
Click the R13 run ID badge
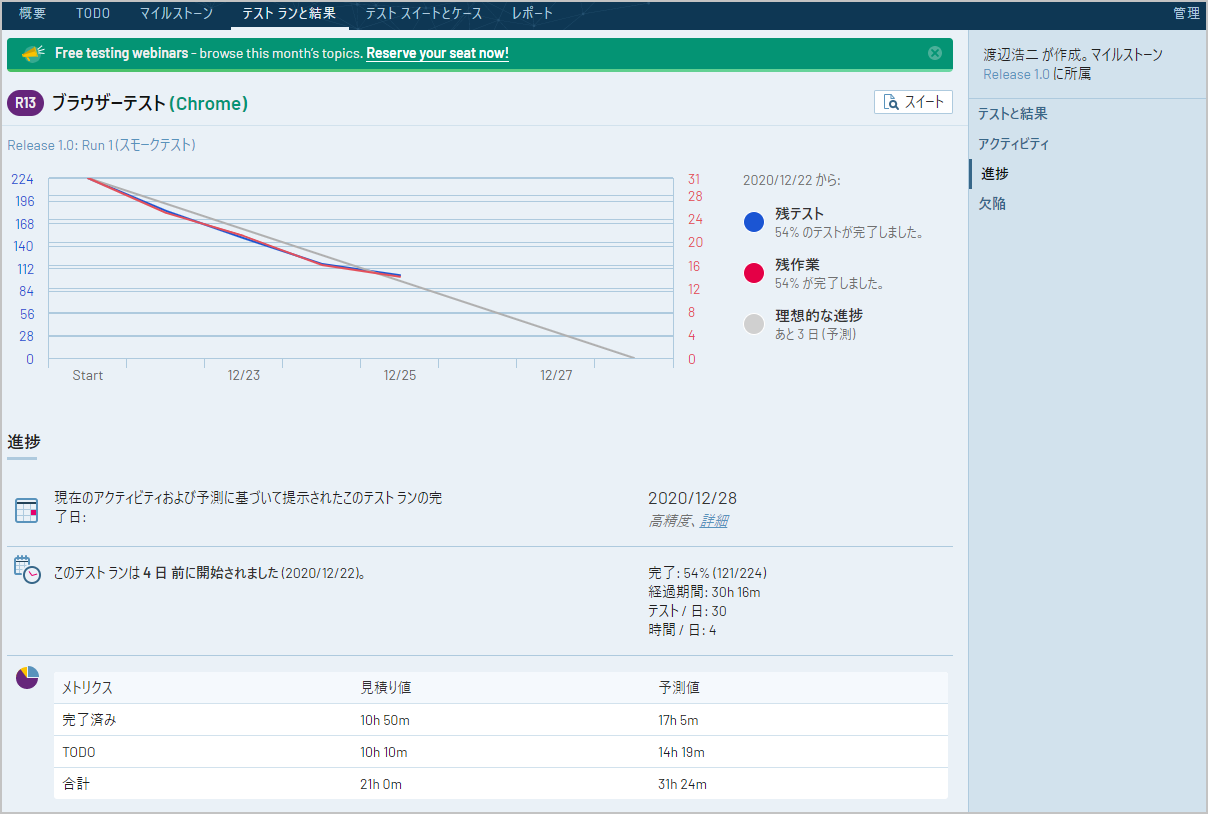tap(25, 103)
